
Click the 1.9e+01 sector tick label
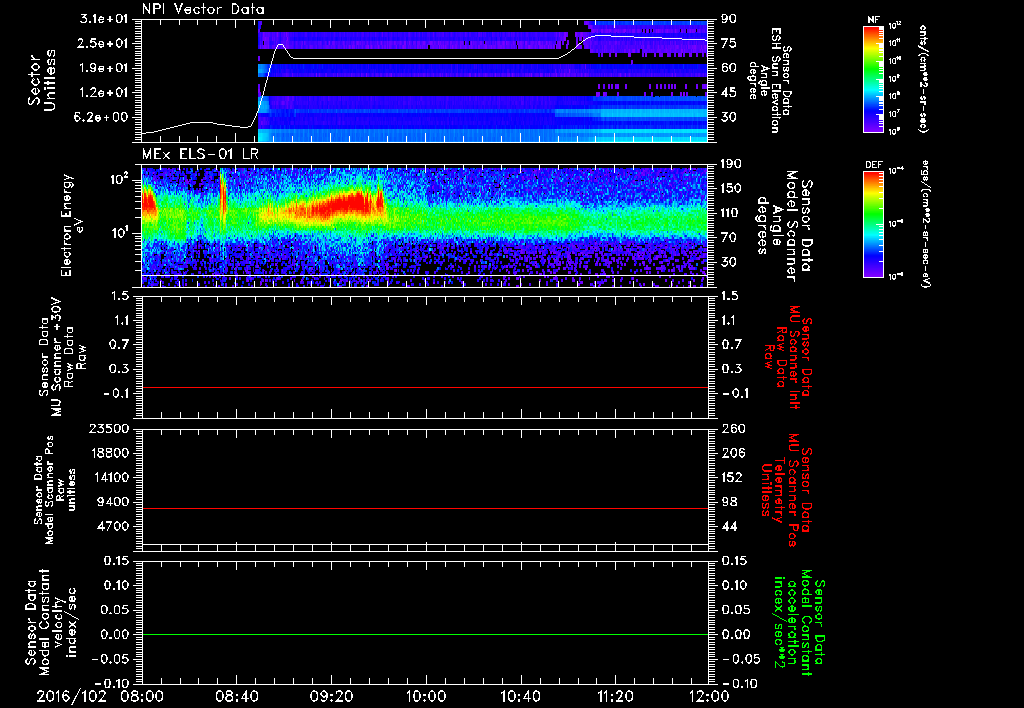pos(103,68)
